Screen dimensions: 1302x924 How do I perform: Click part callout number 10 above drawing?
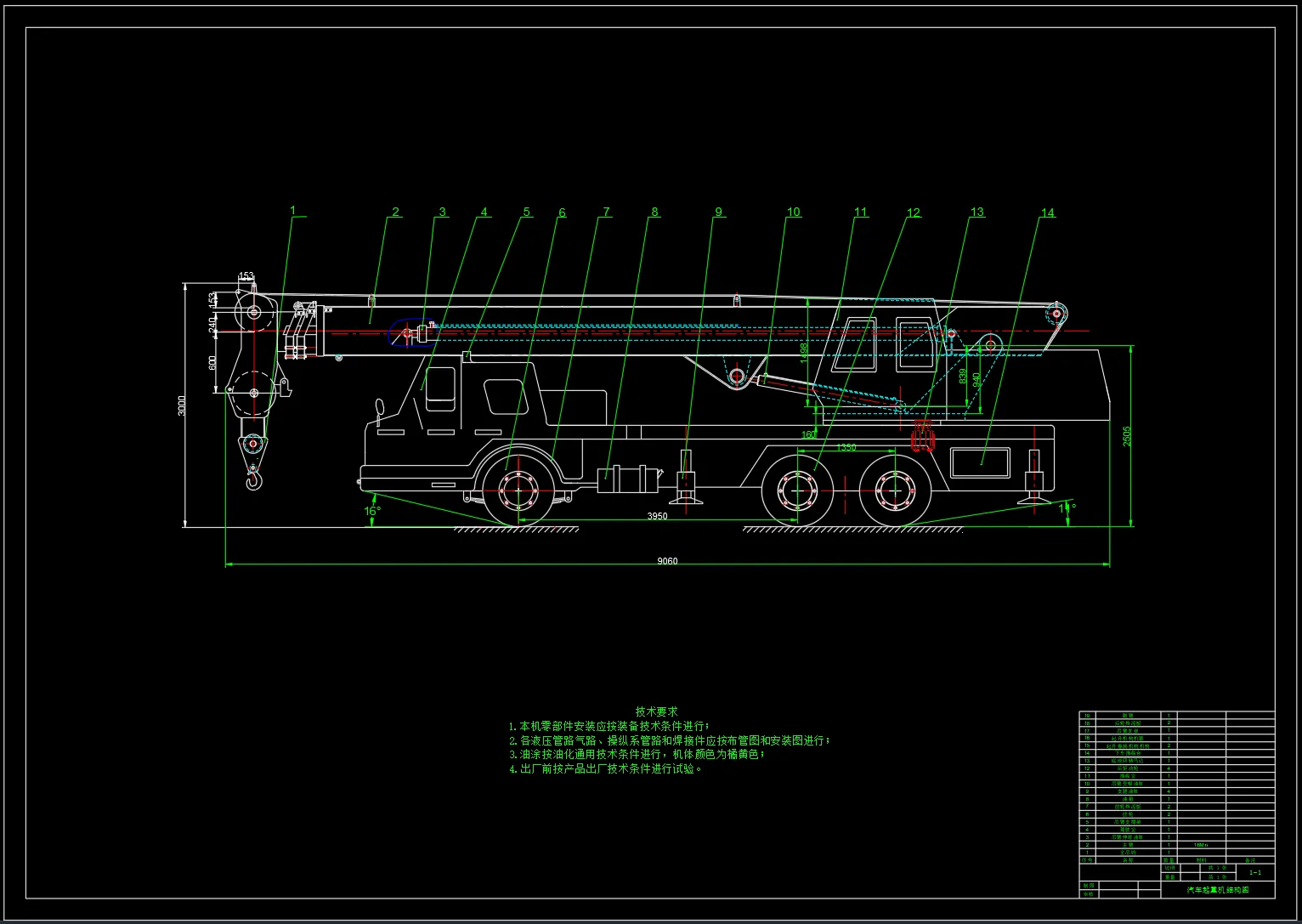(x=793, y=212)
